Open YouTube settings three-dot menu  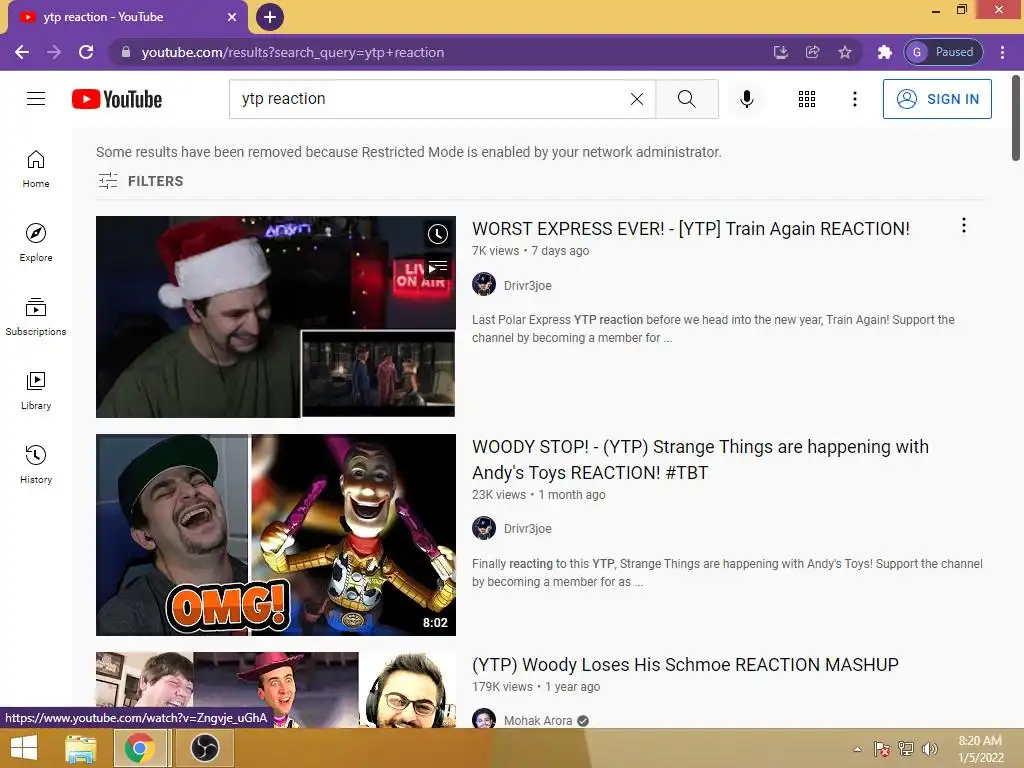[854, 99]
